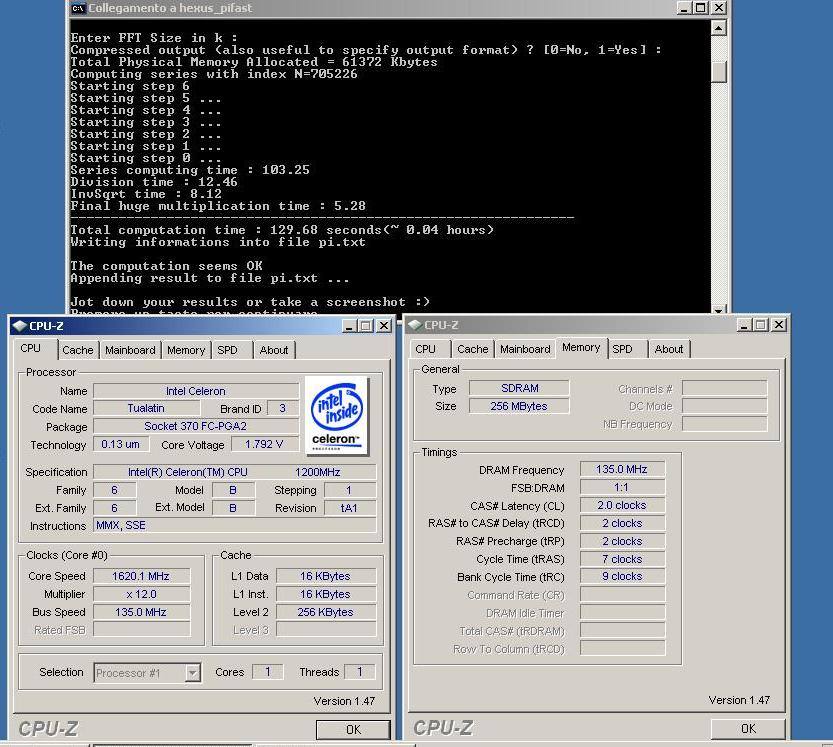Screen dimensions: 833x747
Task: Click the Bank Cycle Time 9 clocks value
Action: (622, 576)
